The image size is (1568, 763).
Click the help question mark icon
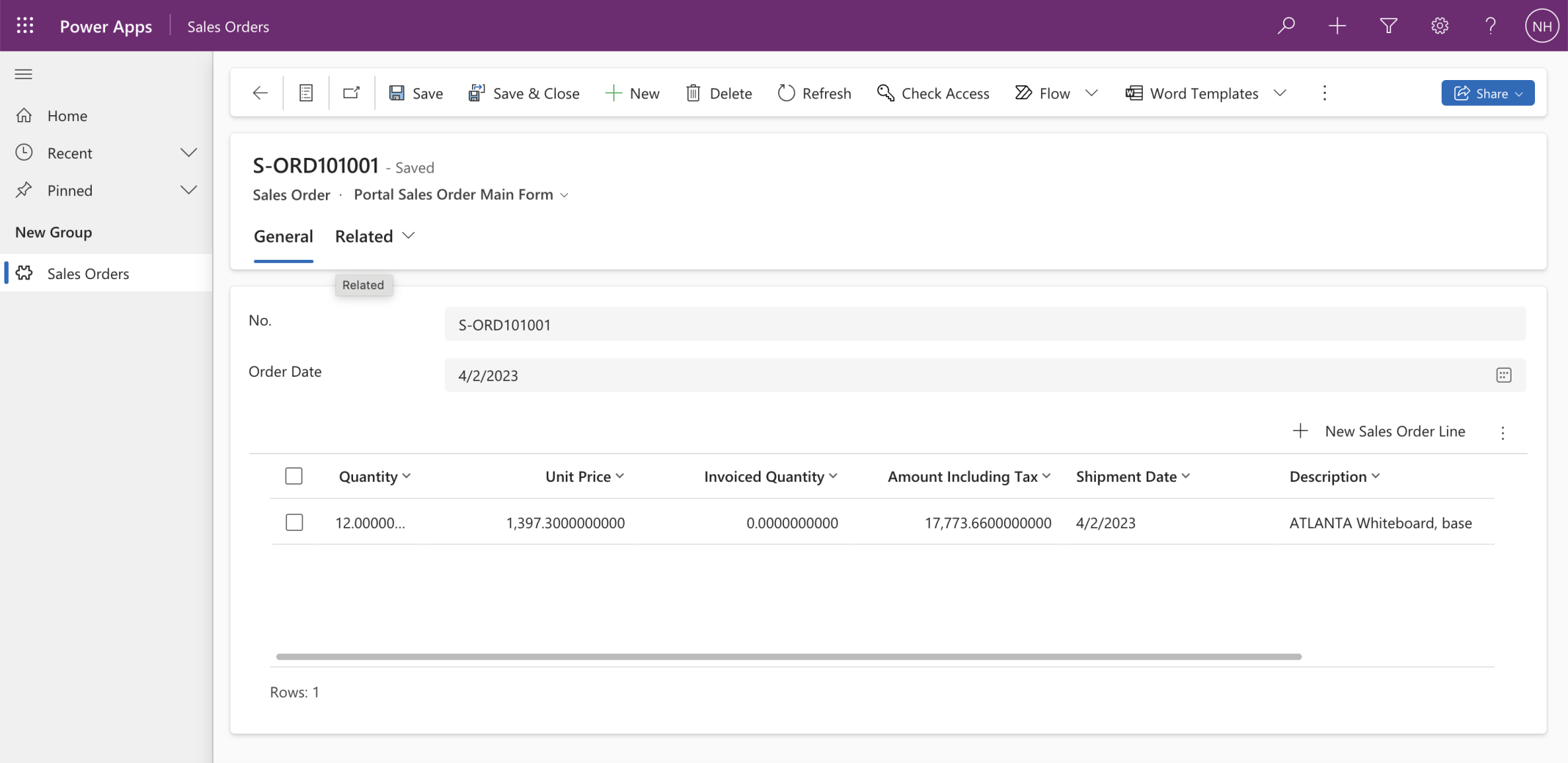point(1490,26)
